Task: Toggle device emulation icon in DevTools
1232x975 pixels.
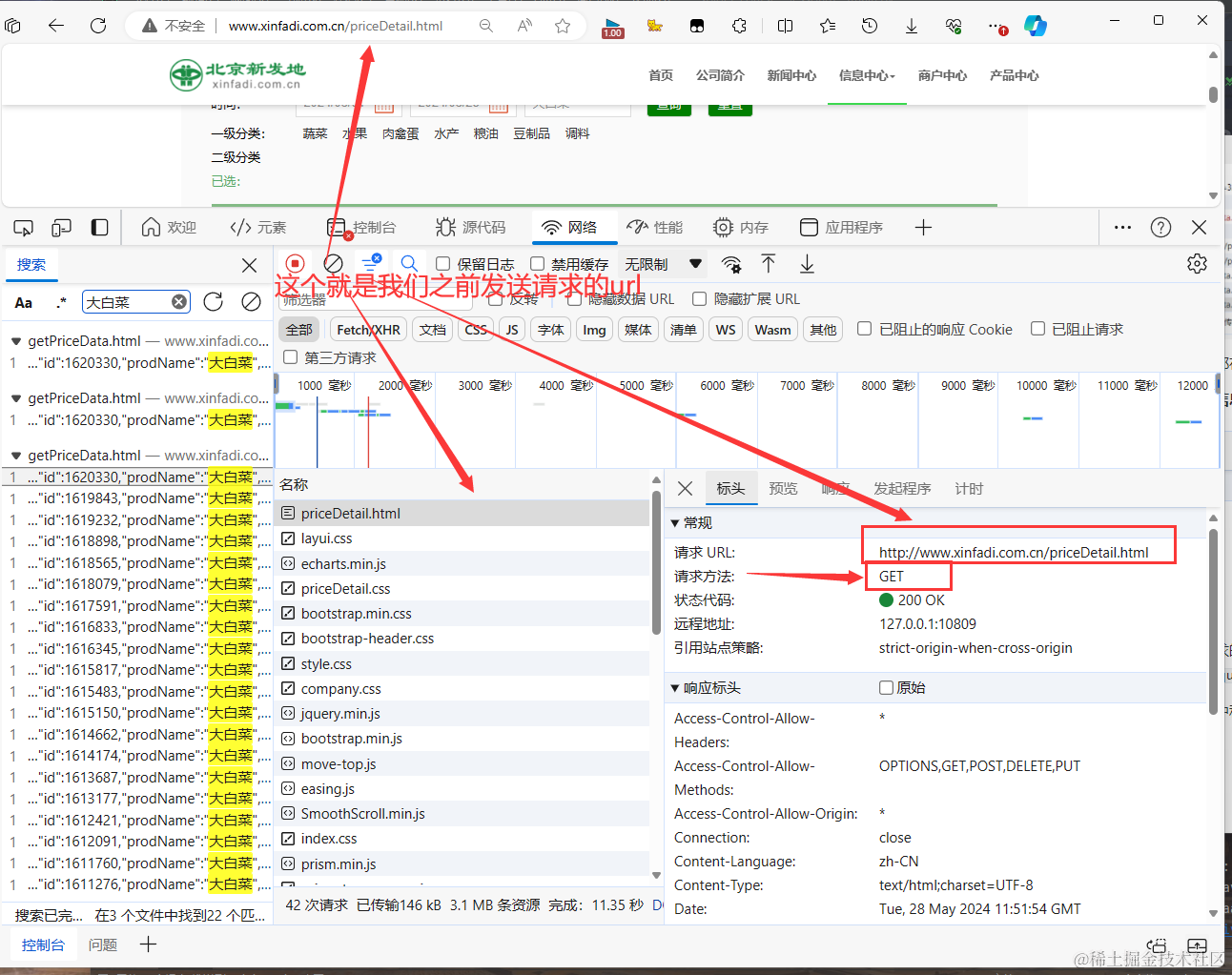Action: coord(61,228)
